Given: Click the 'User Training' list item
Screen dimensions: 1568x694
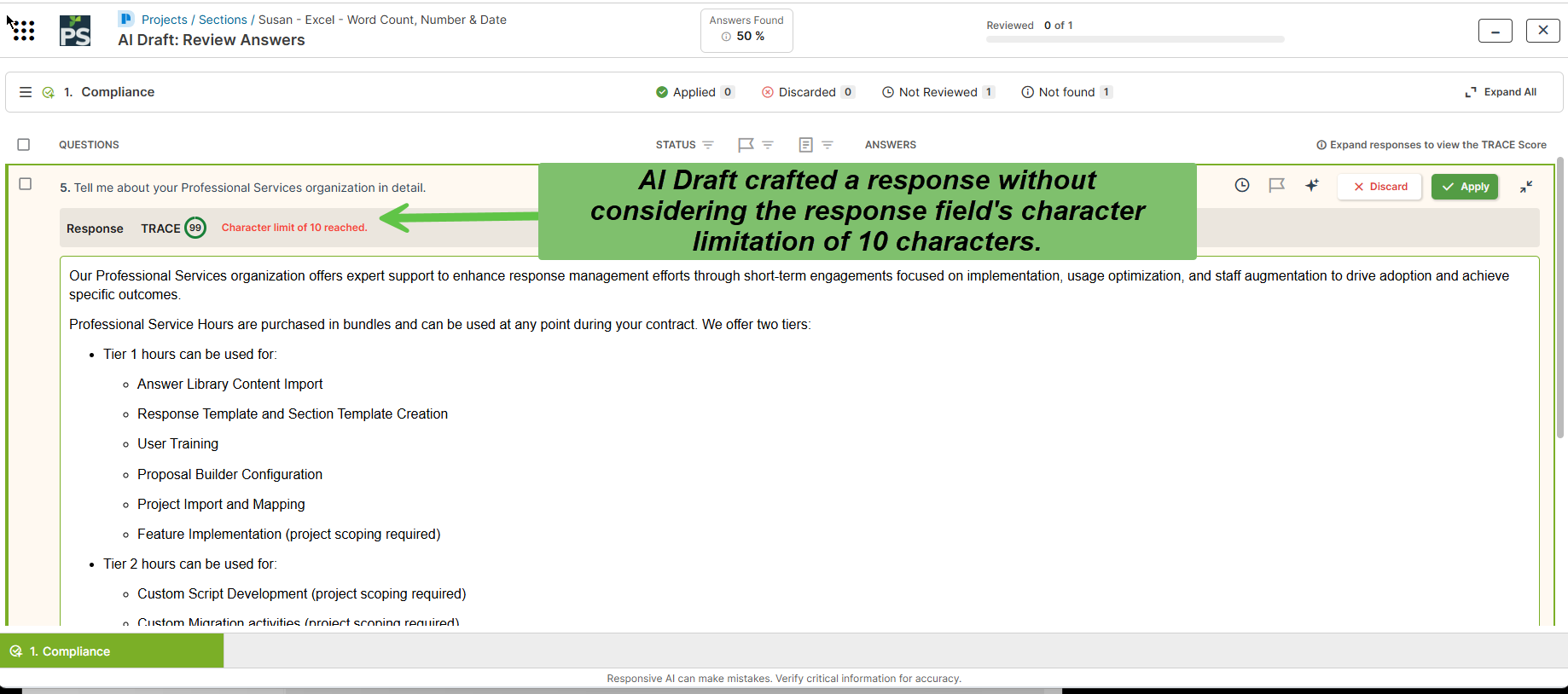Looking at the screenshot, I should pyautogui.click(x=177, y=444).
